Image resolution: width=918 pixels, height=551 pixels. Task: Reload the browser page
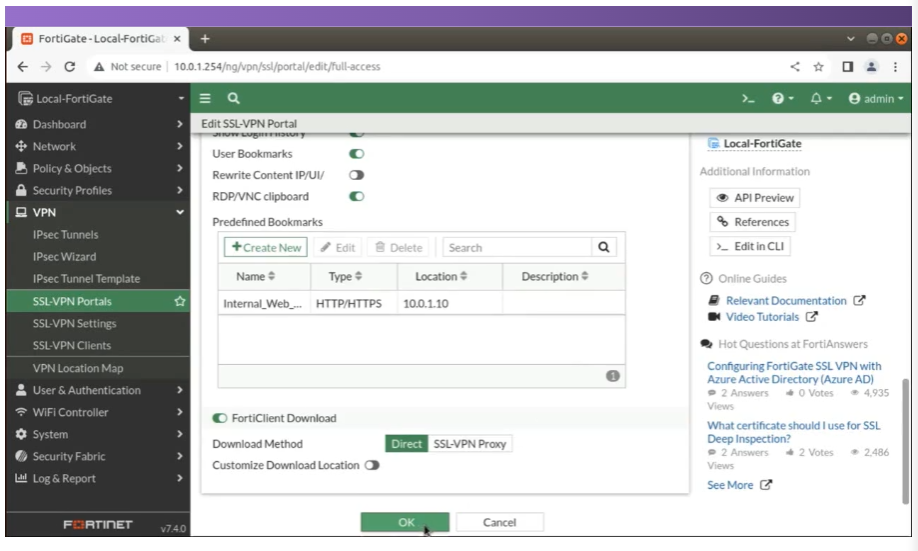[x=70, y=67]
